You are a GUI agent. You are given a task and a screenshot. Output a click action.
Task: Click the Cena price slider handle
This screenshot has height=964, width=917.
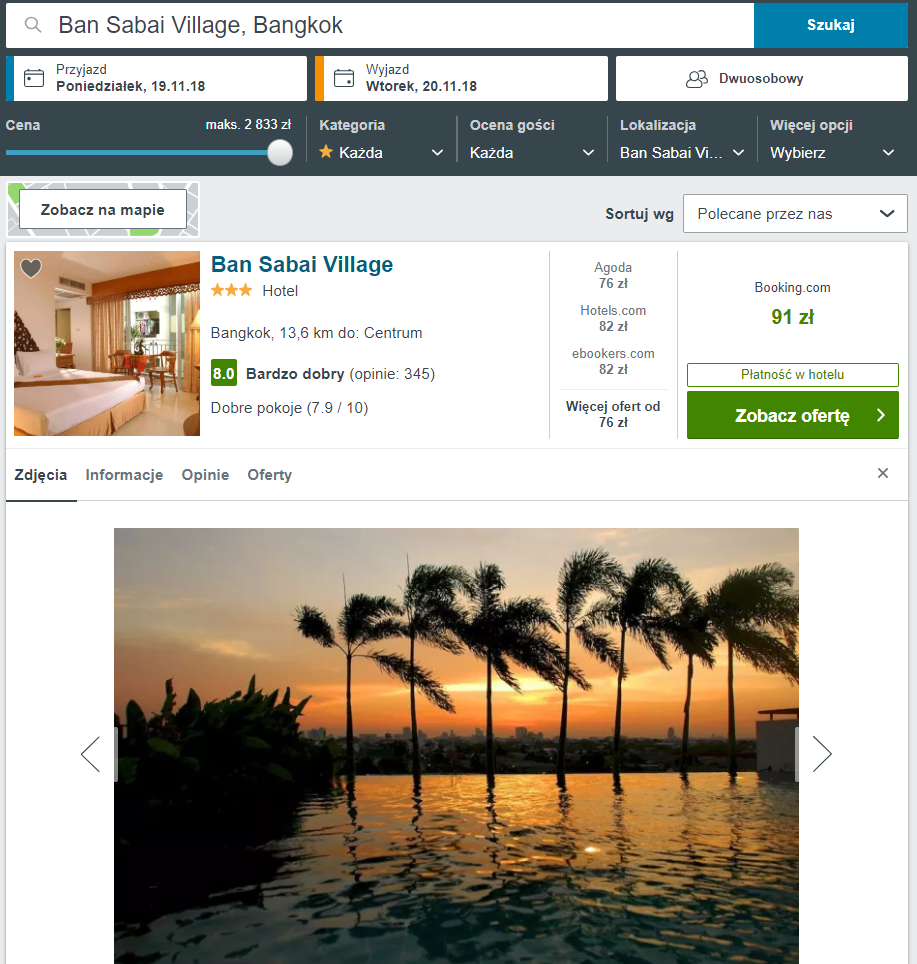click(x=280, y=152)
